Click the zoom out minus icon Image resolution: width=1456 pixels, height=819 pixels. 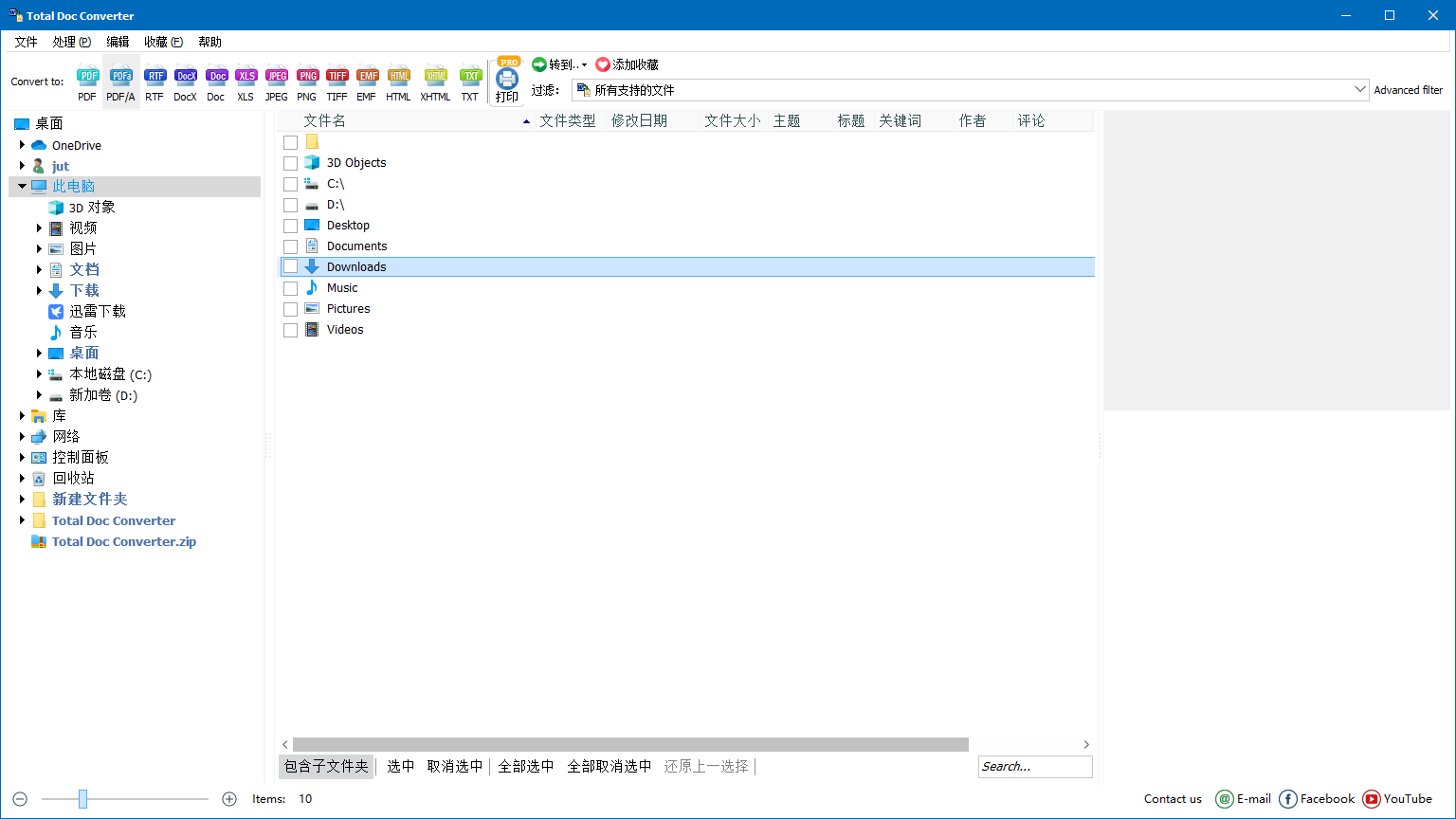[x=20, y=799]
